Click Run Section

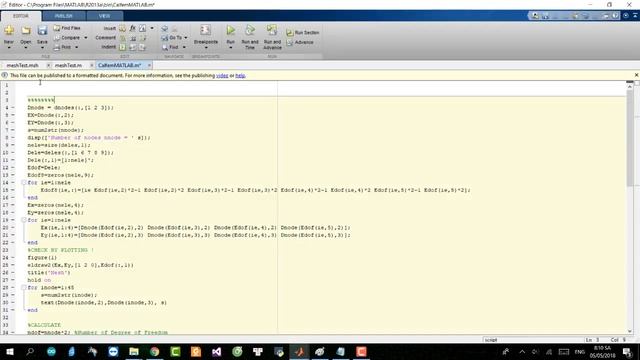click(302, 33)
